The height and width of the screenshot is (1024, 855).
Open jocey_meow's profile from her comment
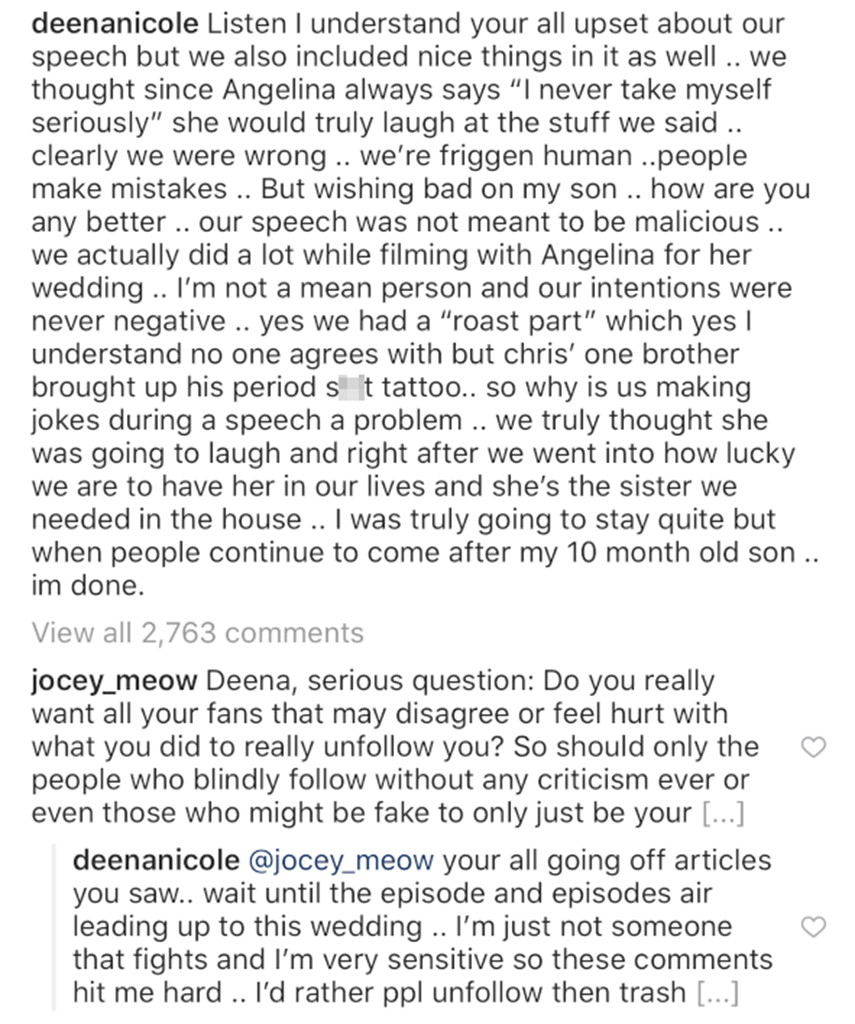[116, 680]
